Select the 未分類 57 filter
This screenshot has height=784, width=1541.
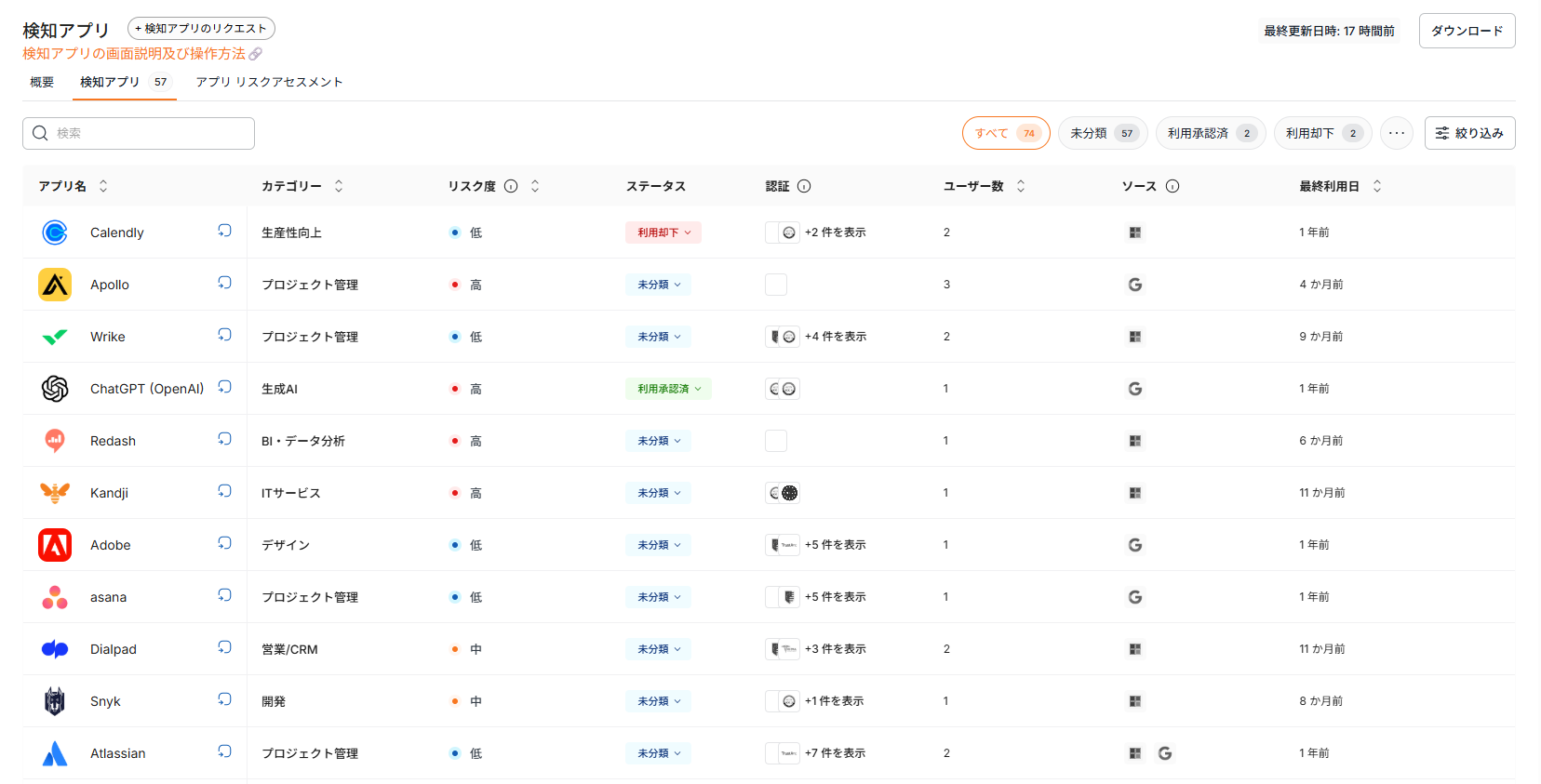click(1103, 133)
